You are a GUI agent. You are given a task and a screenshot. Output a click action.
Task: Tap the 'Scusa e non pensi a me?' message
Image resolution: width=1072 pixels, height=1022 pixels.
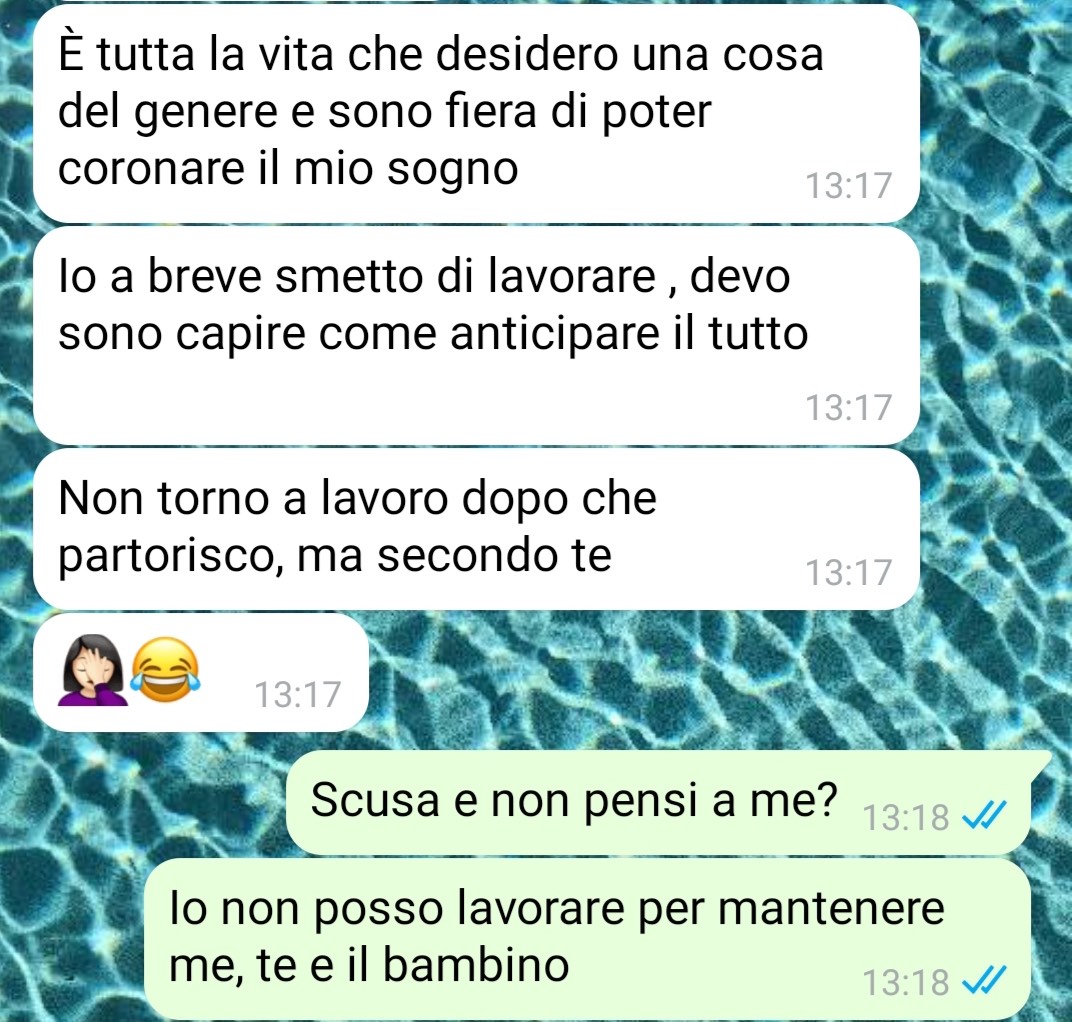(660, 801)
